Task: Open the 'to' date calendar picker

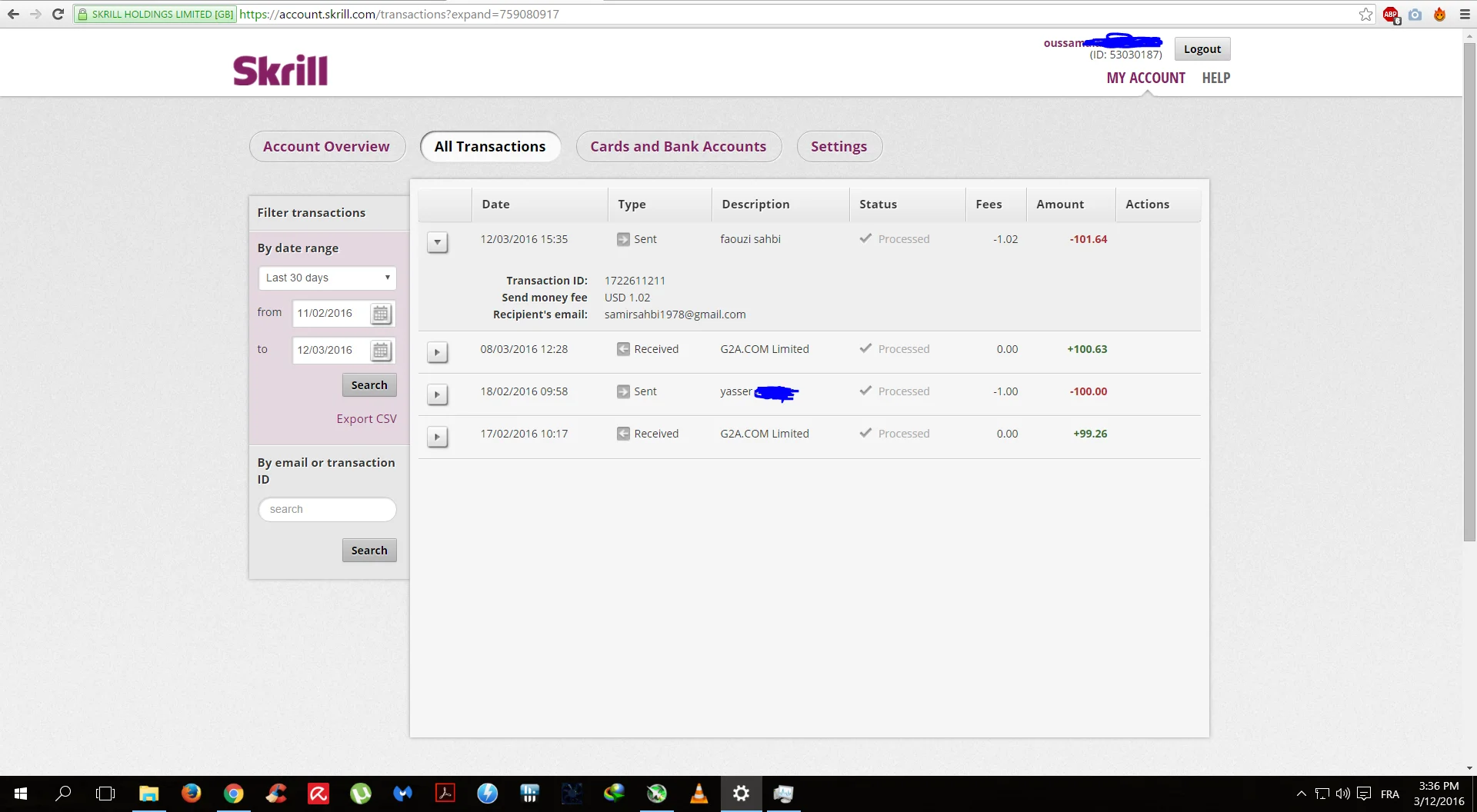Action: pyautogui.click(x=381, y=351)
